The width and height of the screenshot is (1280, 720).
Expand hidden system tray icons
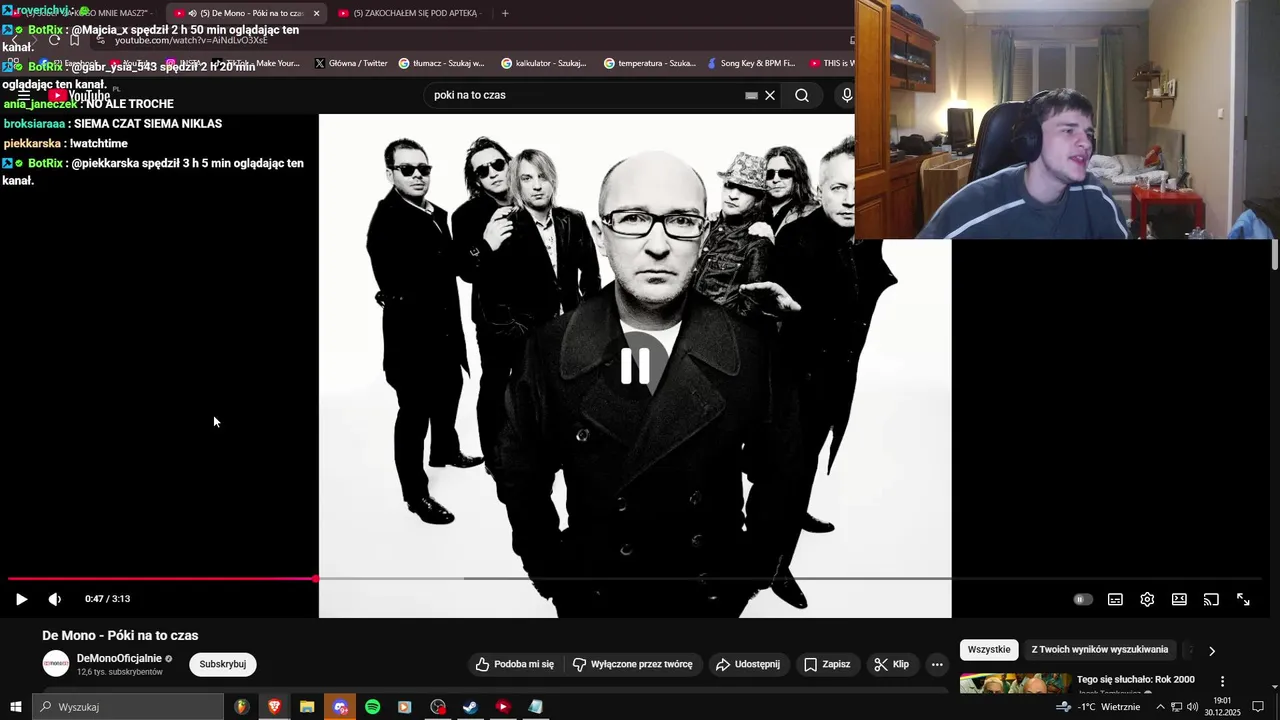click(1160, 707)
